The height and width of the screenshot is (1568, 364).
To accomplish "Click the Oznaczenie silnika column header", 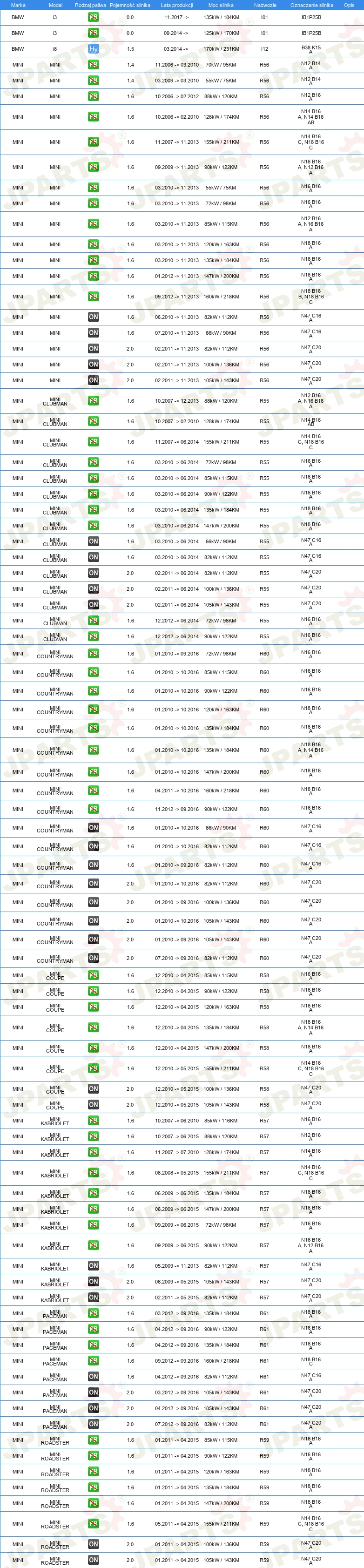I will point(312,5).
